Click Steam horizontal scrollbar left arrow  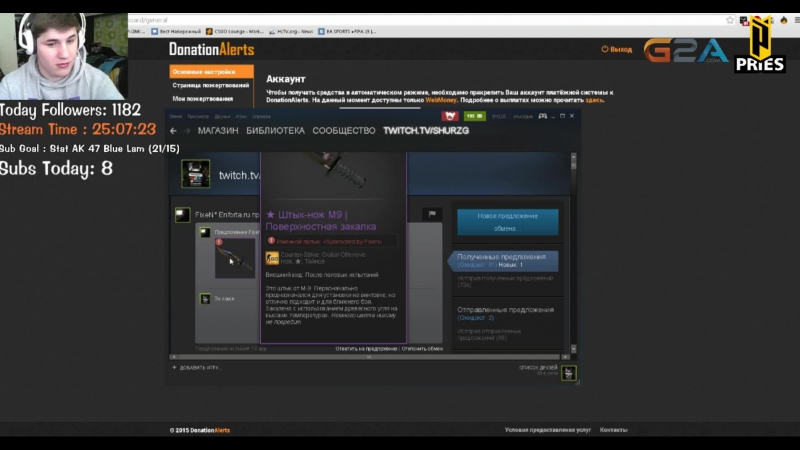pyautogui.click(x=174, y=357)
